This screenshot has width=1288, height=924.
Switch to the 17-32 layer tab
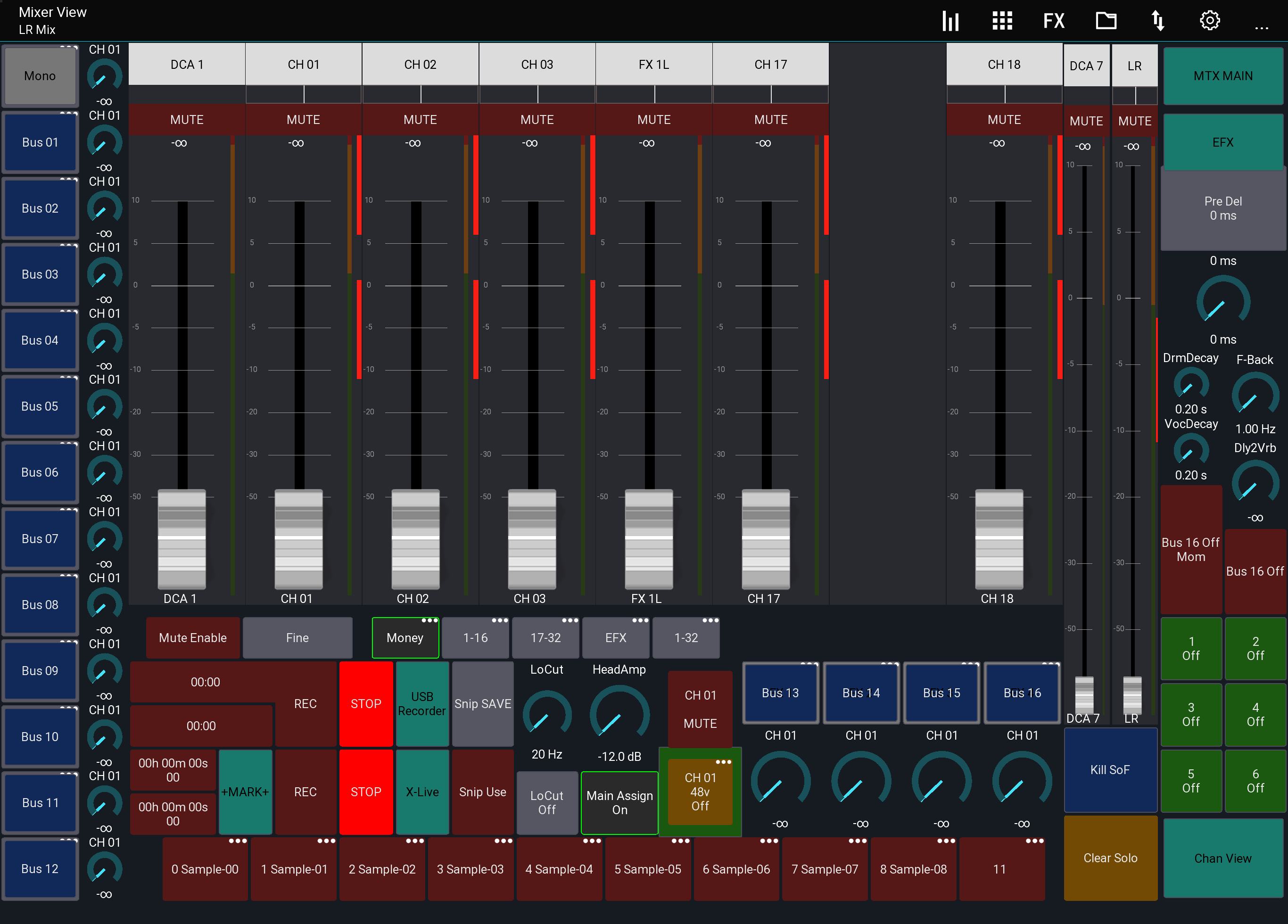coord(545,638)
